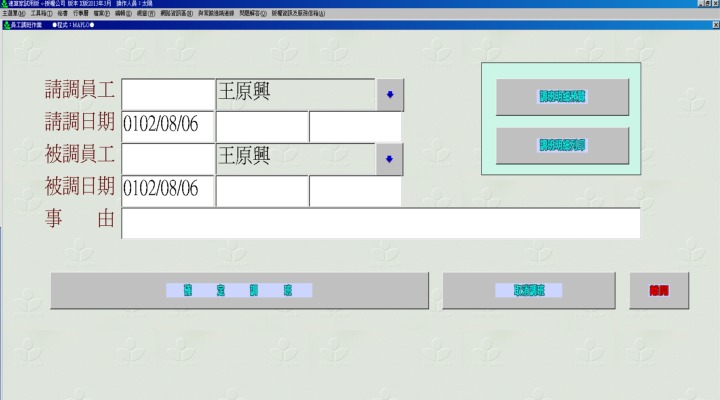Click the 事由 reason text box

click(x=380, y=223)
